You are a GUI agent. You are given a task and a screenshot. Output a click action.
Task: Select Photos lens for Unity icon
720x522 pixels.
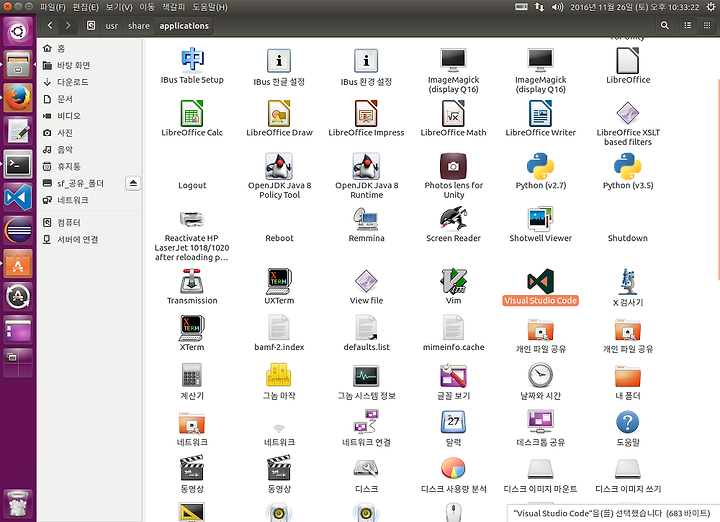[x=453, y=166]
